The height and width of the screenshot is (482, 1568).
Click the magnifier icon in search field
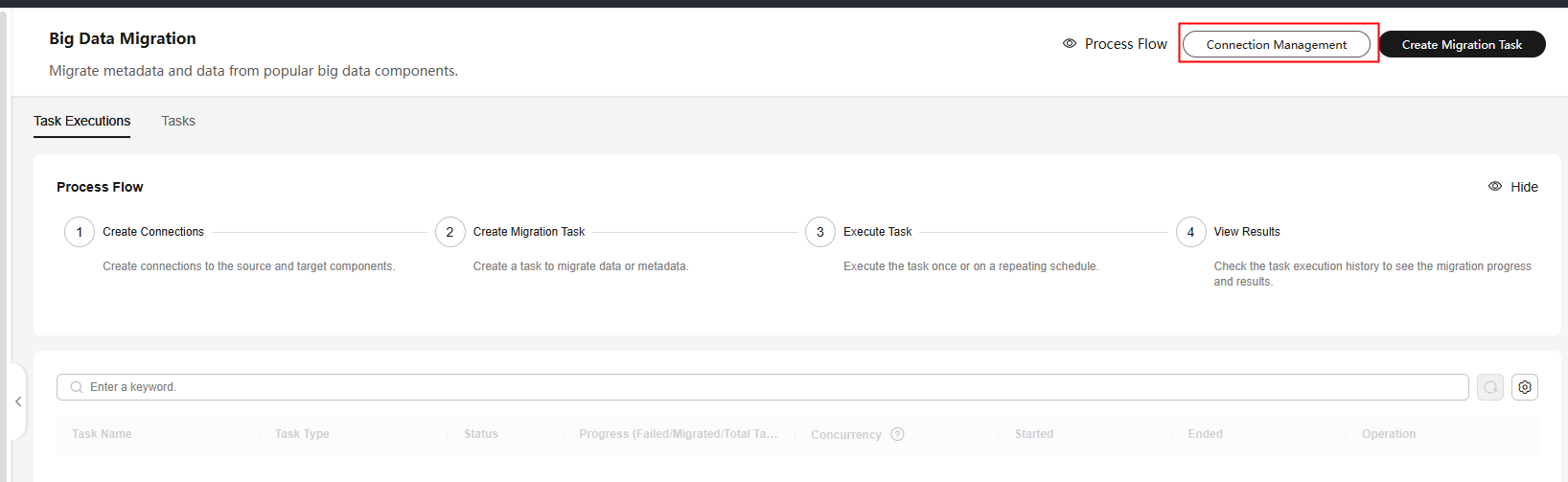coord(77,387)
